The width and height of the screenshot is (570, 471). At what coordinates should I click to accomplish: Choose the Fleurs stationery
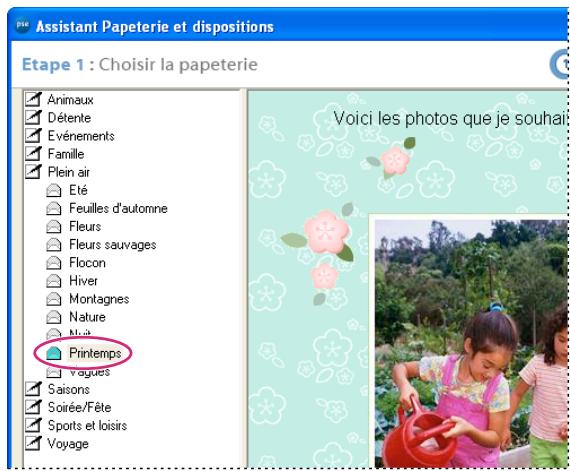(x=85, y=226)
